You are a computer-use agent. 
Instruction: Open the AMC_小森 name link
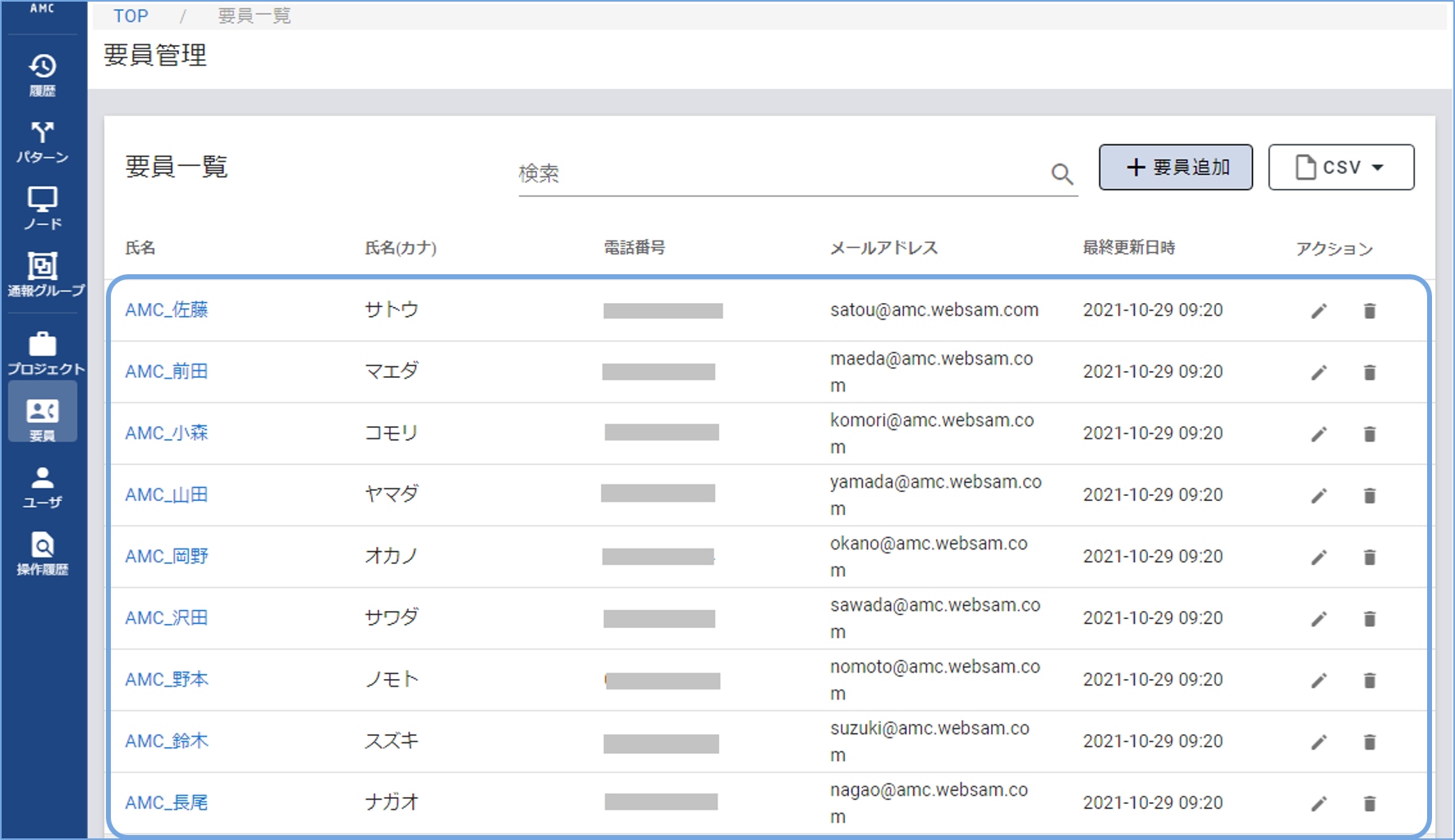167,433
